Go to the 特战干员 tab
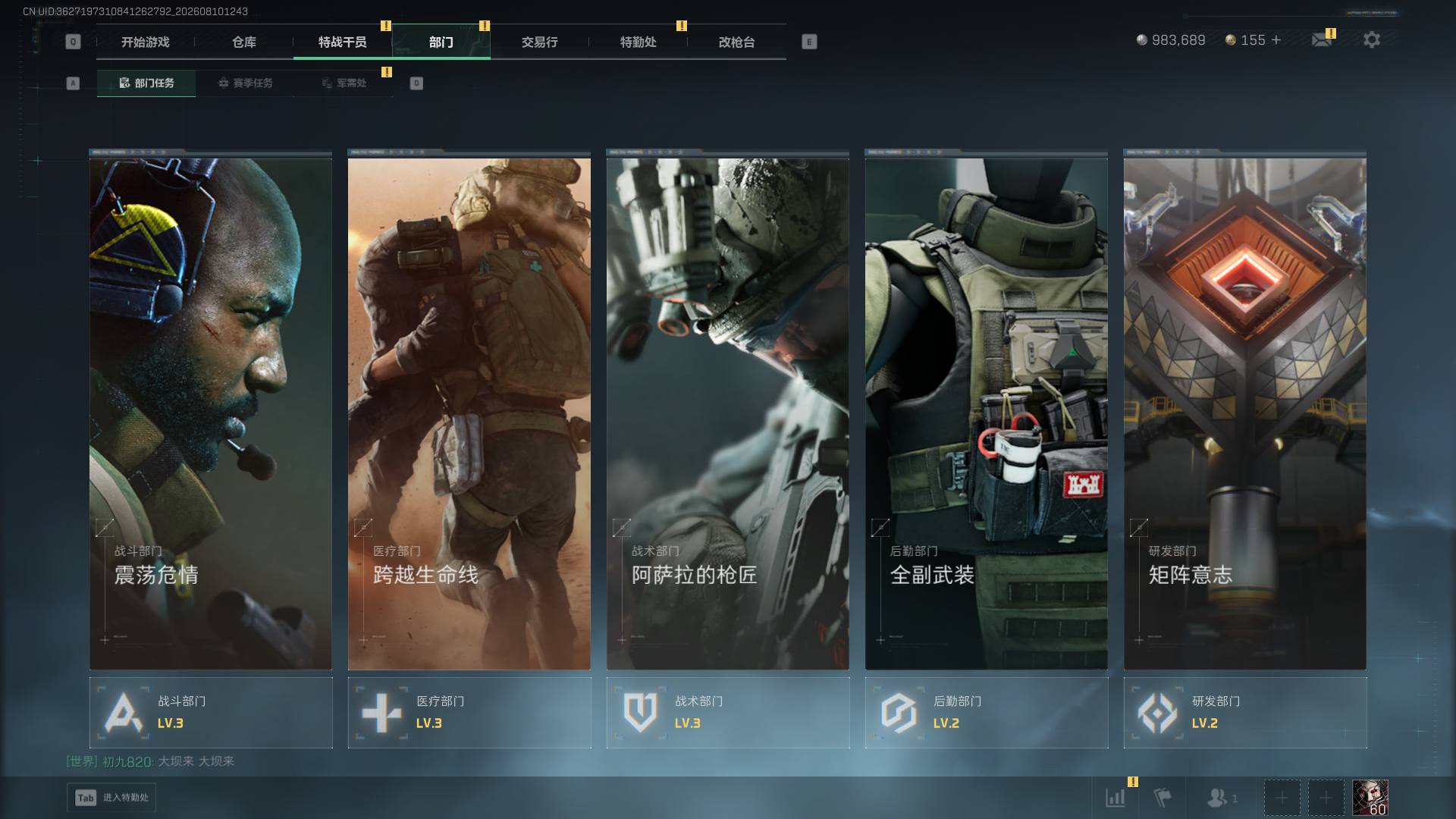This screenshot has width=1456, height=819. click(x=343, y=42)
